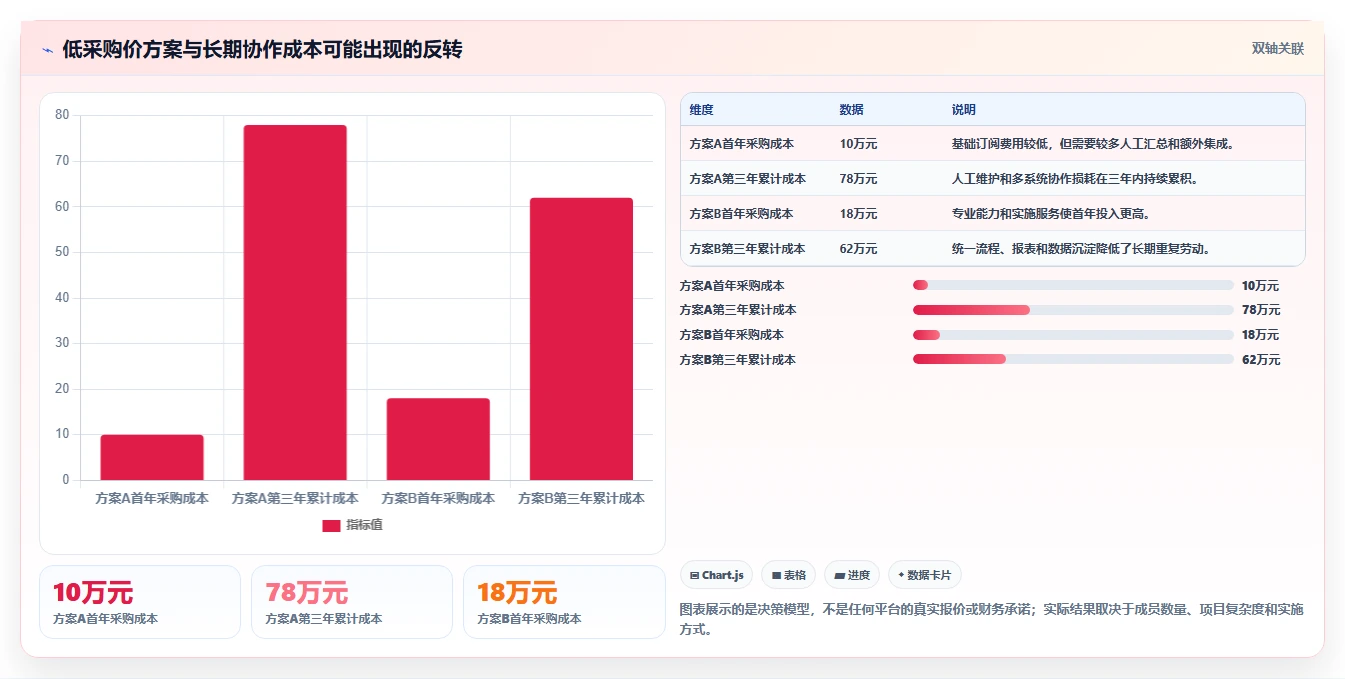Select the Chart.js tag chip
Image resolution: width=1345 pixels, height=679 pixels.
coord(716,575)
